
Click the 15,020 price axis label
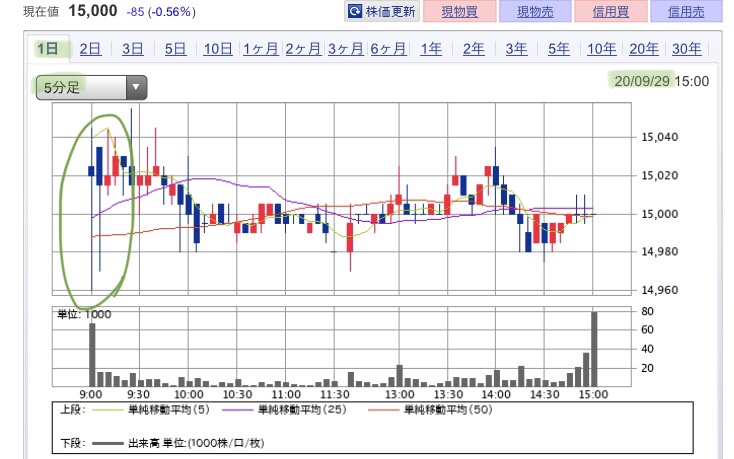(660, 175)
